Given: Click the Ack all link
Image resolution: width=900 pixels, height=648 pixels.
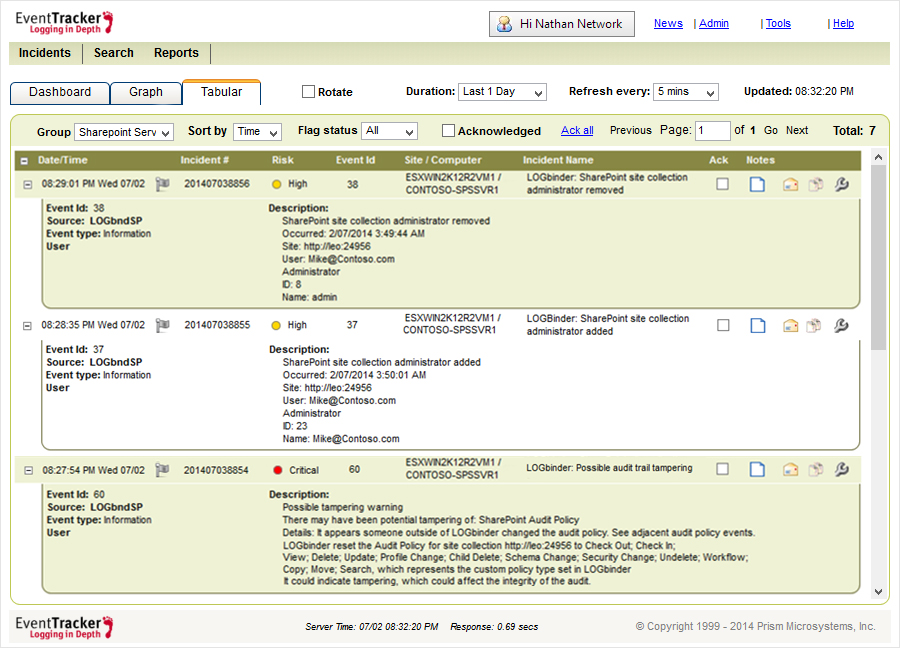Looking at the screenshot, I should [x=577, y=130].
